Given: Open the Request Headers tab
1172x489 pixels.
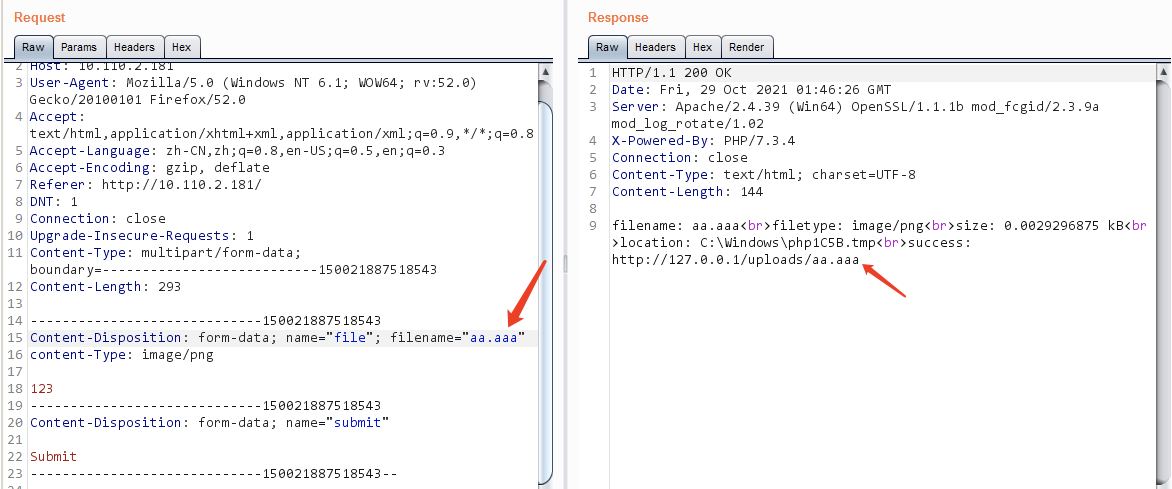Looking at the screenshot, I should [134, 47].
